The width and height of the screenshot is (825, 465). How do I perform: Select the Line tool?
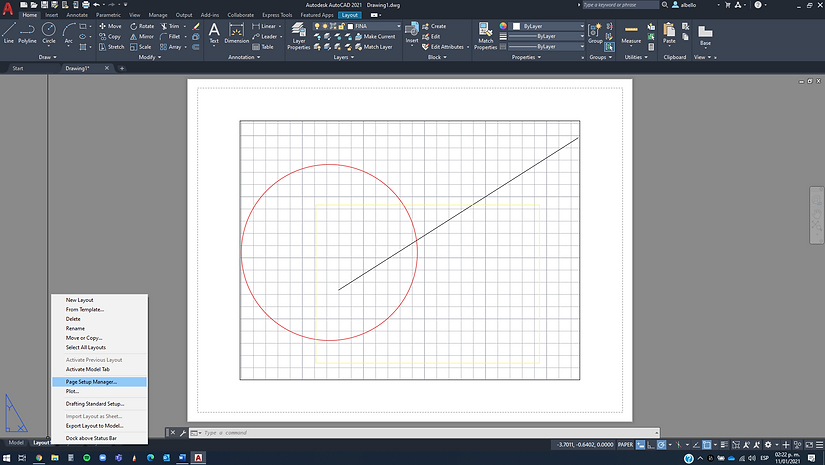click(x=9, y=33)
